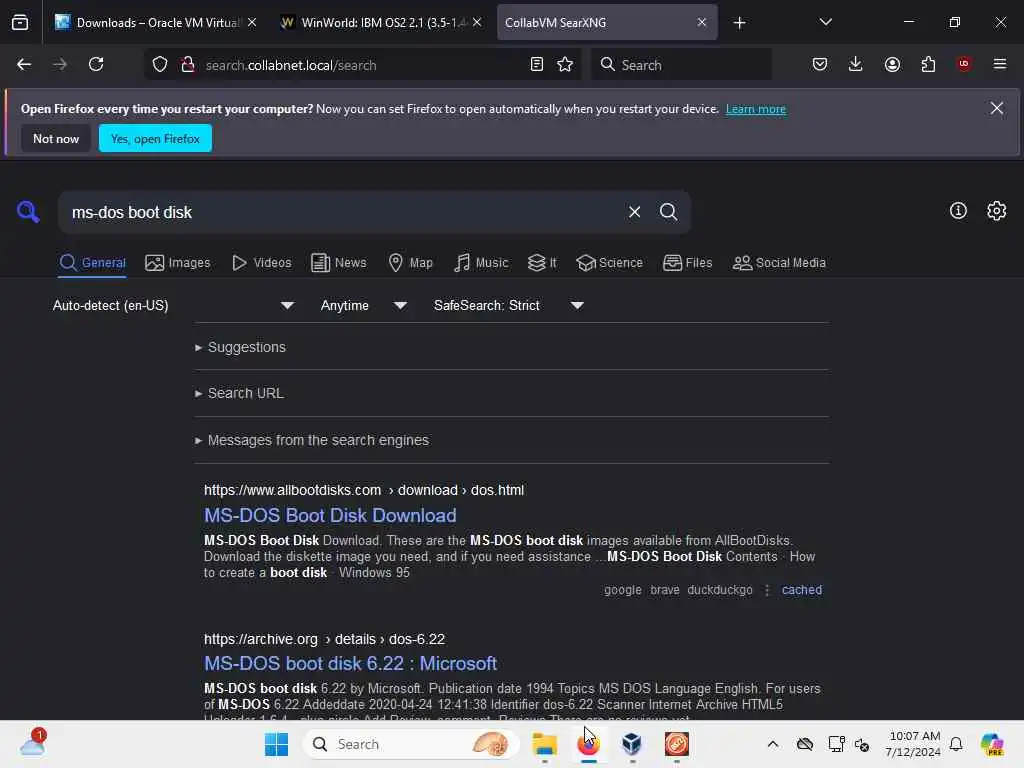This screenshot has width=1024, height=768.
Task: Submit search with the magnifier button
Action: 668,212
